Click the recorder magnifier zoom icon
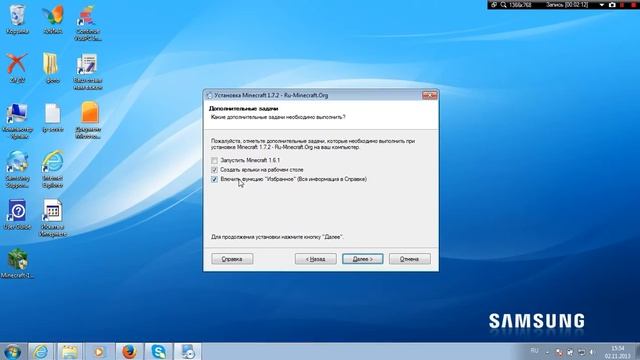This screenshot has height=360, width=640. [504, 5]
